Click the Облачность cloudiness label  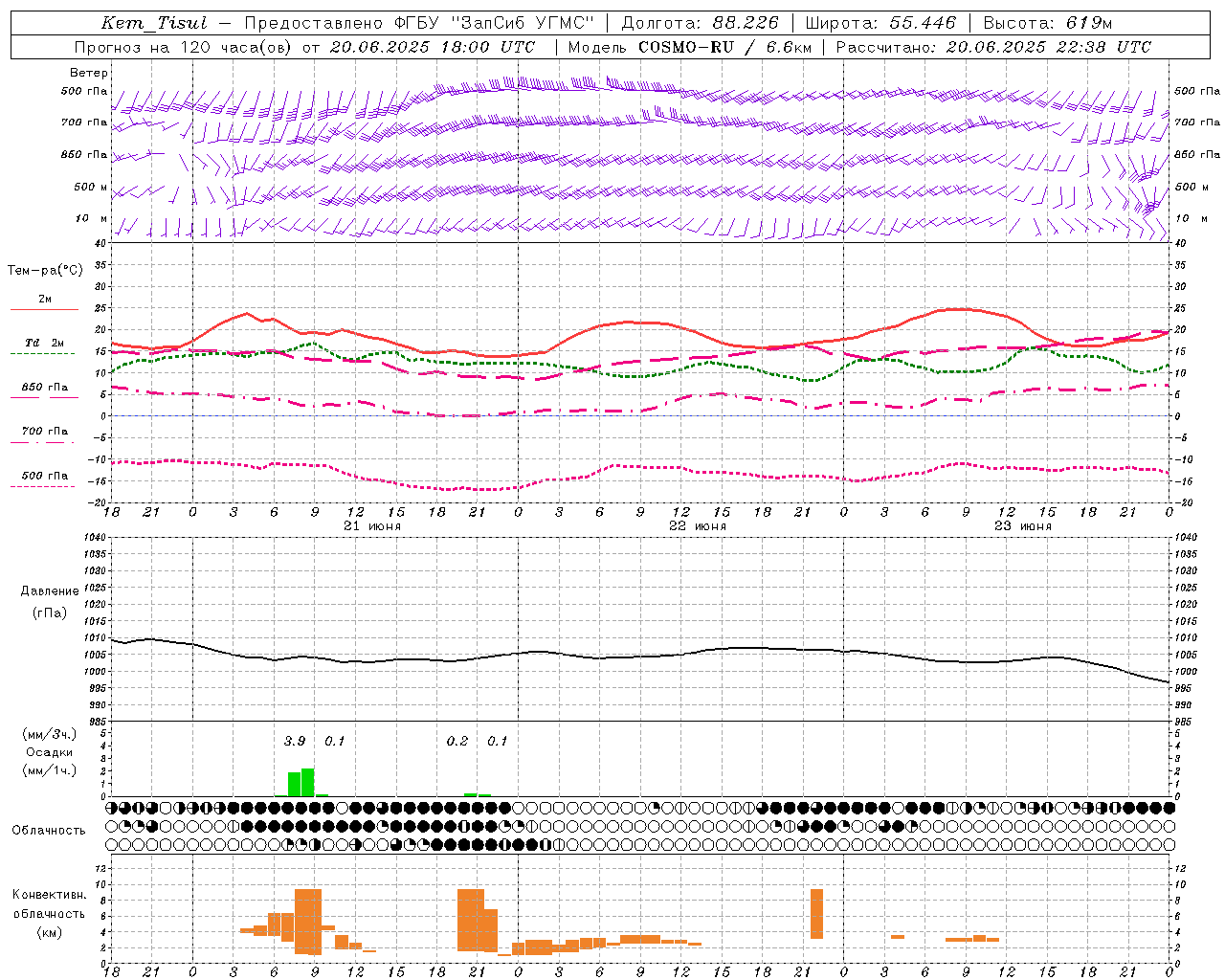coord(49,831)
